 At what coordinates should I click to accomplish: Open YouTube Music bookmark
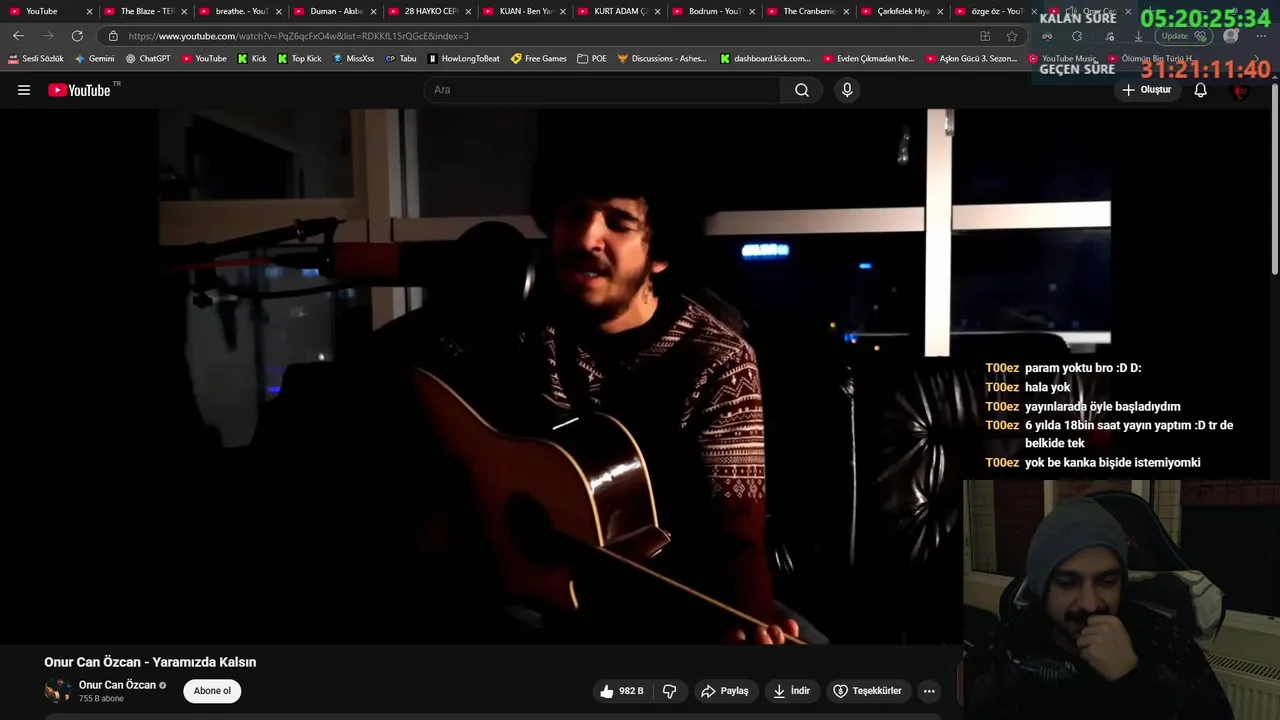click(x=1063, y=59)
